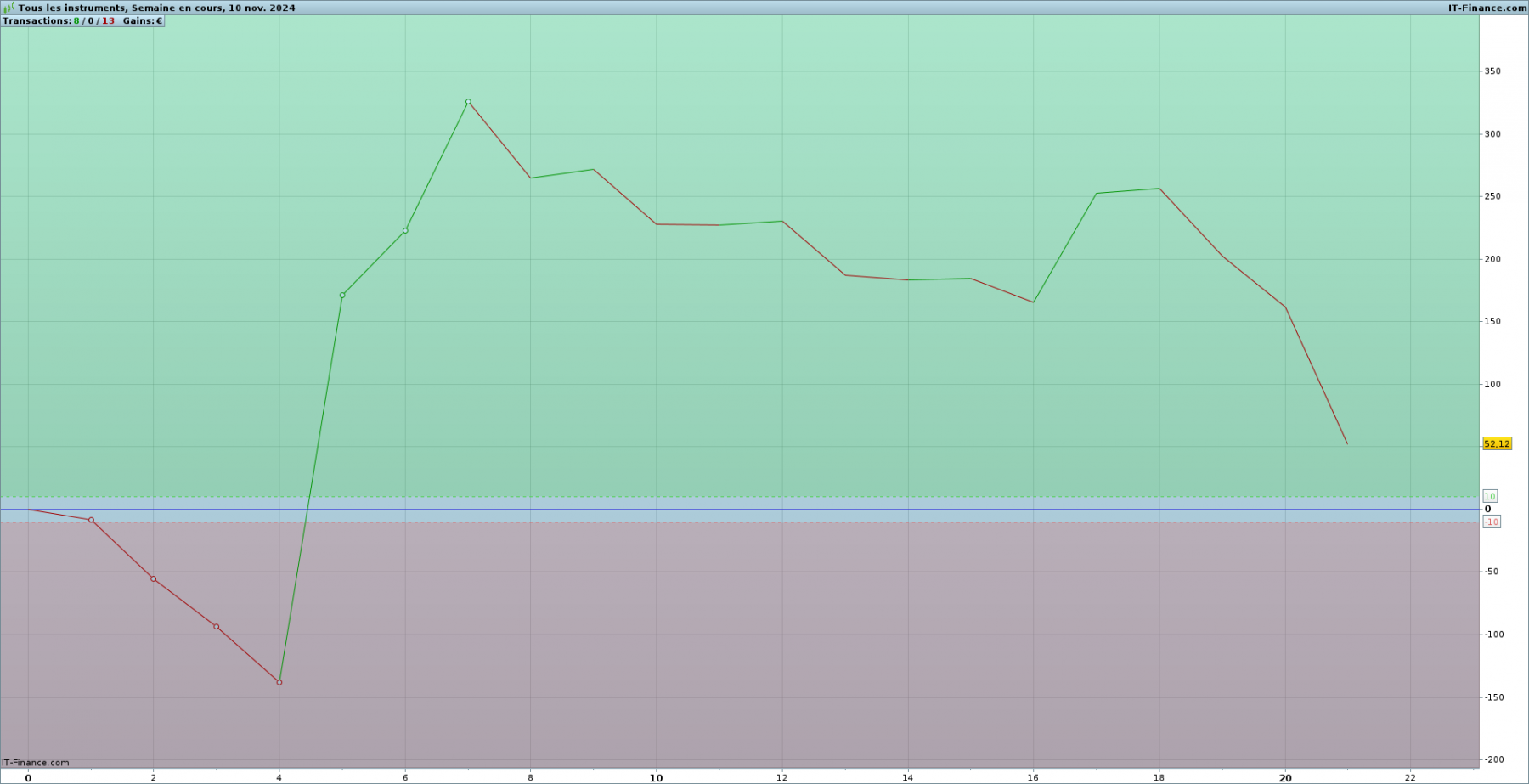Select the green data point at trade 5

point(342,296)
